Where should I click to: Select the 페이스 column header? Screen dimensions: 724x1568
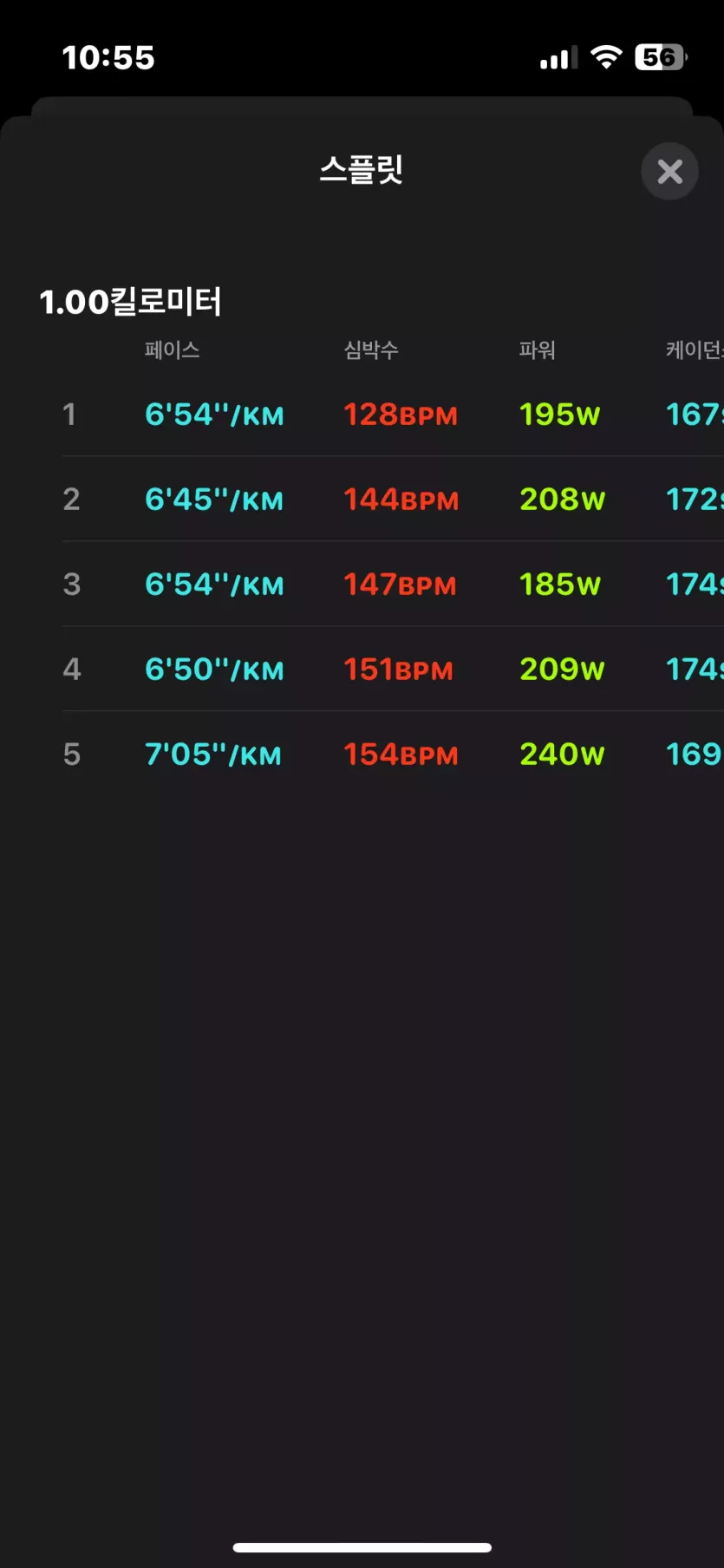click(172, 350)
